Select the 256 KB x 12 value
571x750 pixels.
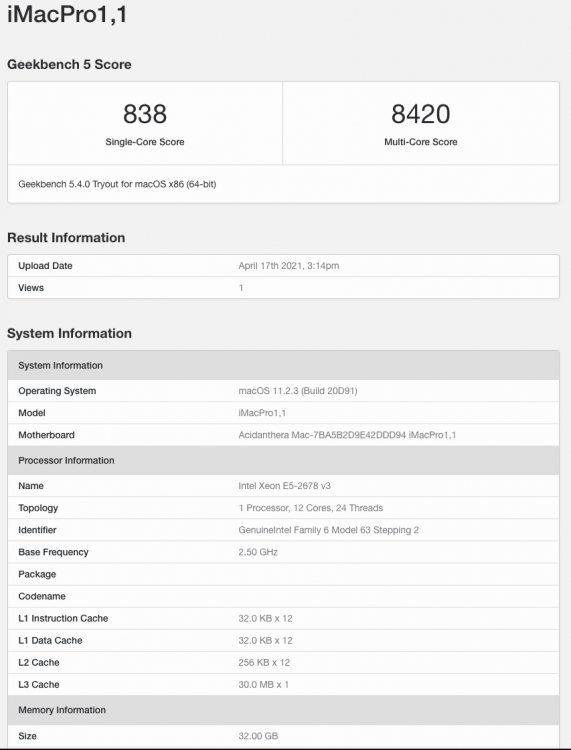tap(264, 662)
